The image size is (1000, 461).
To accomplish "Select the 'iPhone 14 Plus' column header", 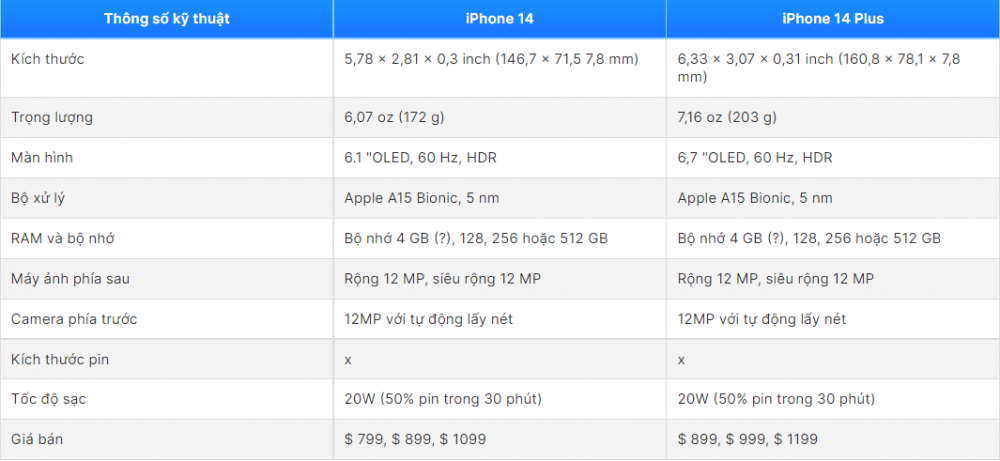I will click(x=833, y=19).
